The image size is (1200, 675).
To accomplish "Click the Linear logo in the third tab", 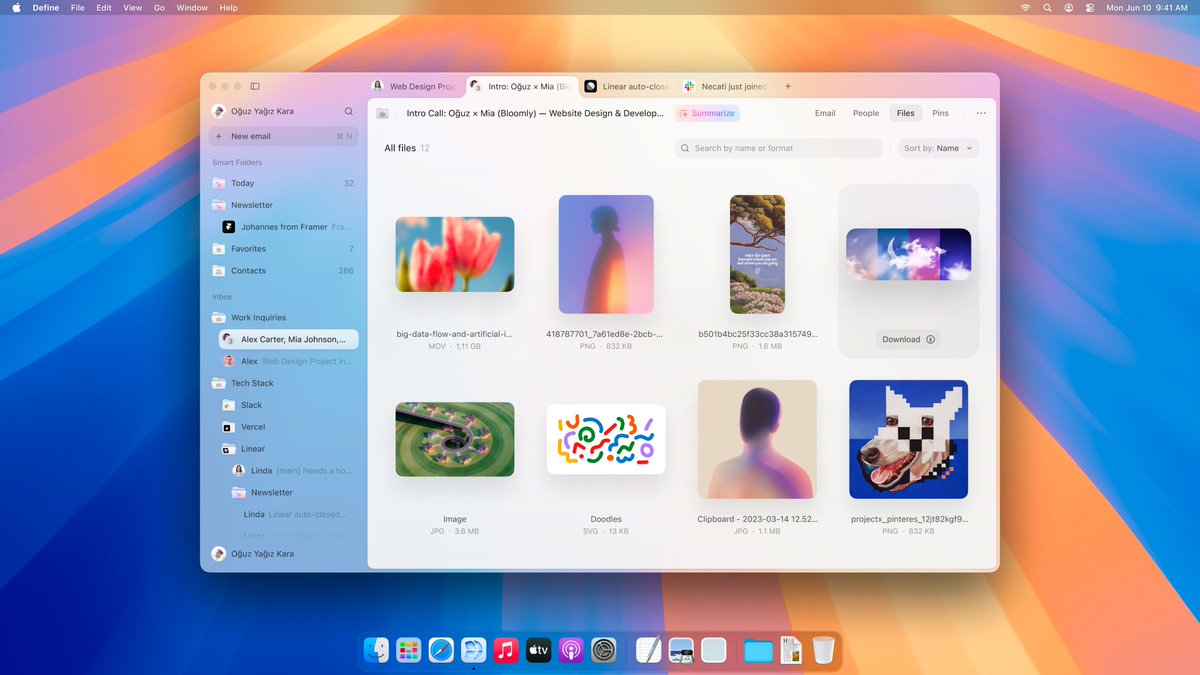I will [591, 87].
